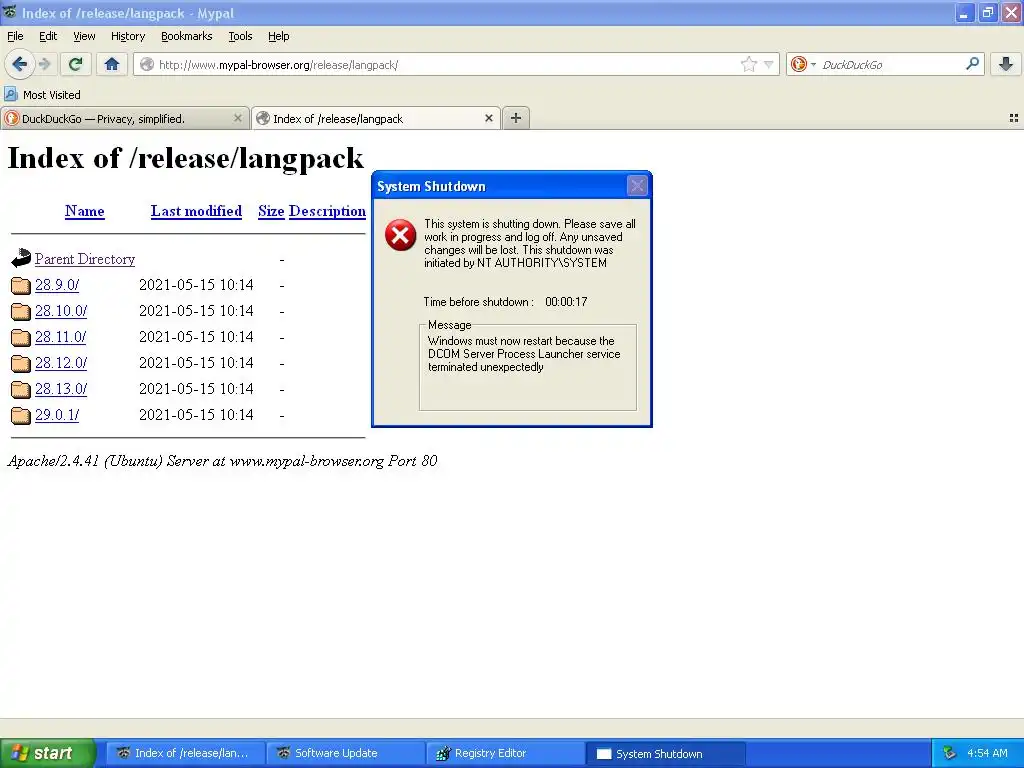Click the folder icon beside 28.13.0/
Viewport: 1024px width, 768px height.
pos(21,389)
